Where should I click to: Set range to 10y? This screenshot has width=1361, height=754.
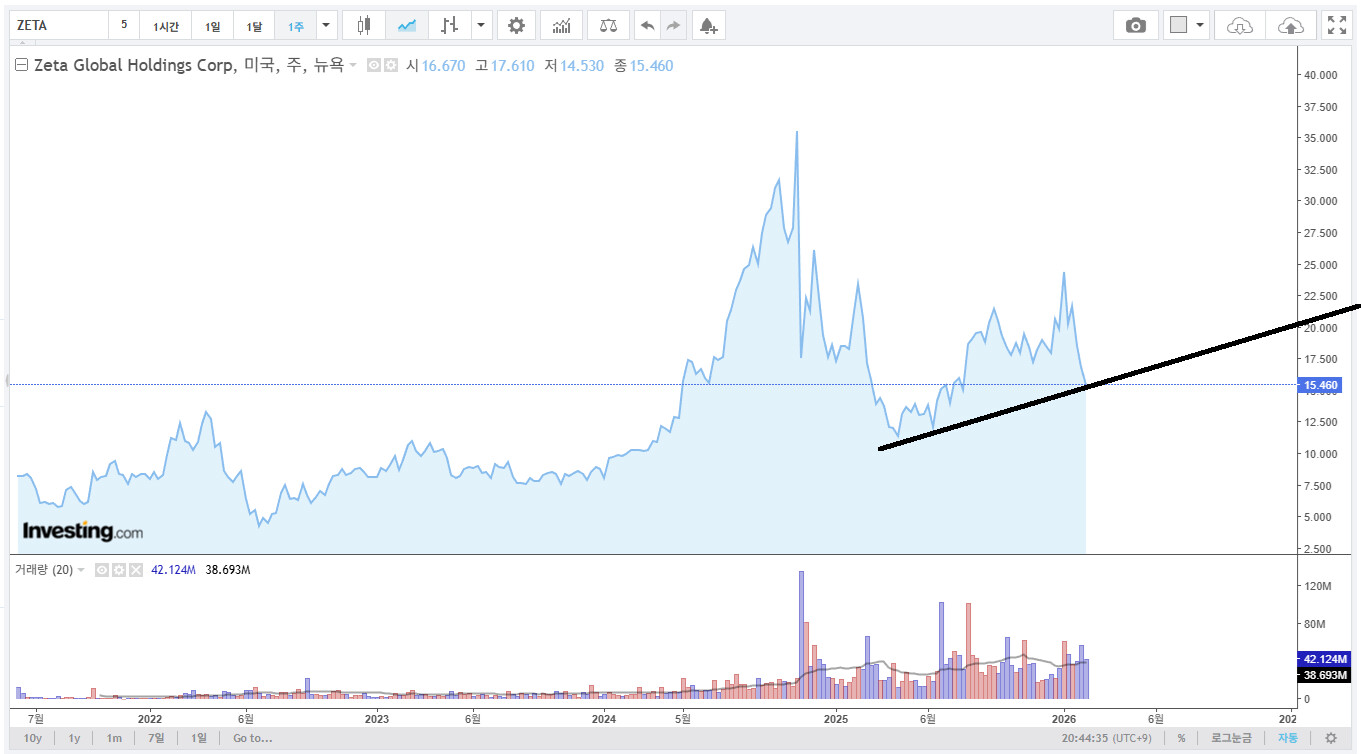coord(33,738)
